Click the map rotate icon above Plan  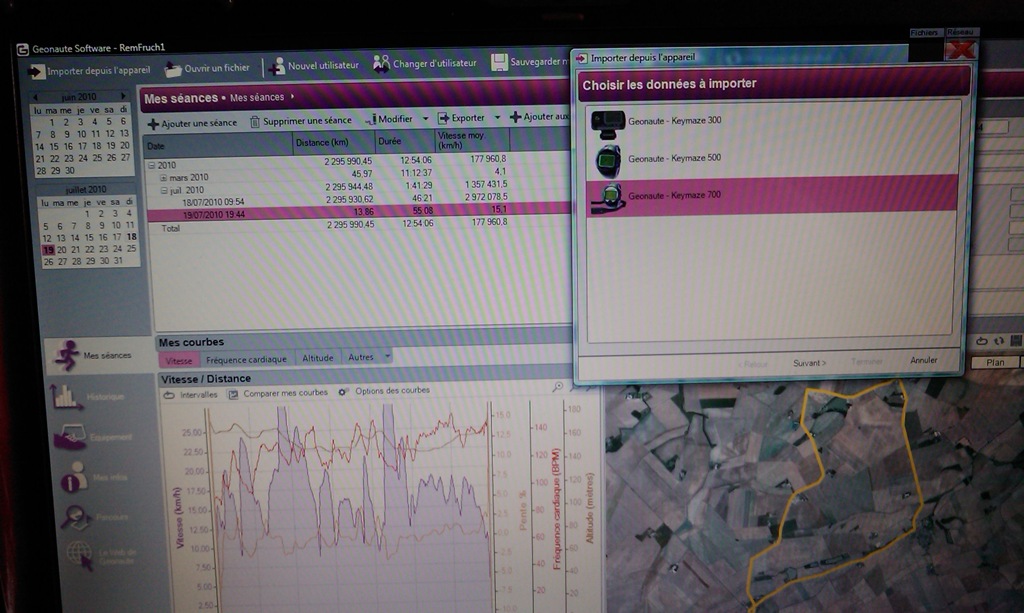pyautogui.click(x=982, y=341)
